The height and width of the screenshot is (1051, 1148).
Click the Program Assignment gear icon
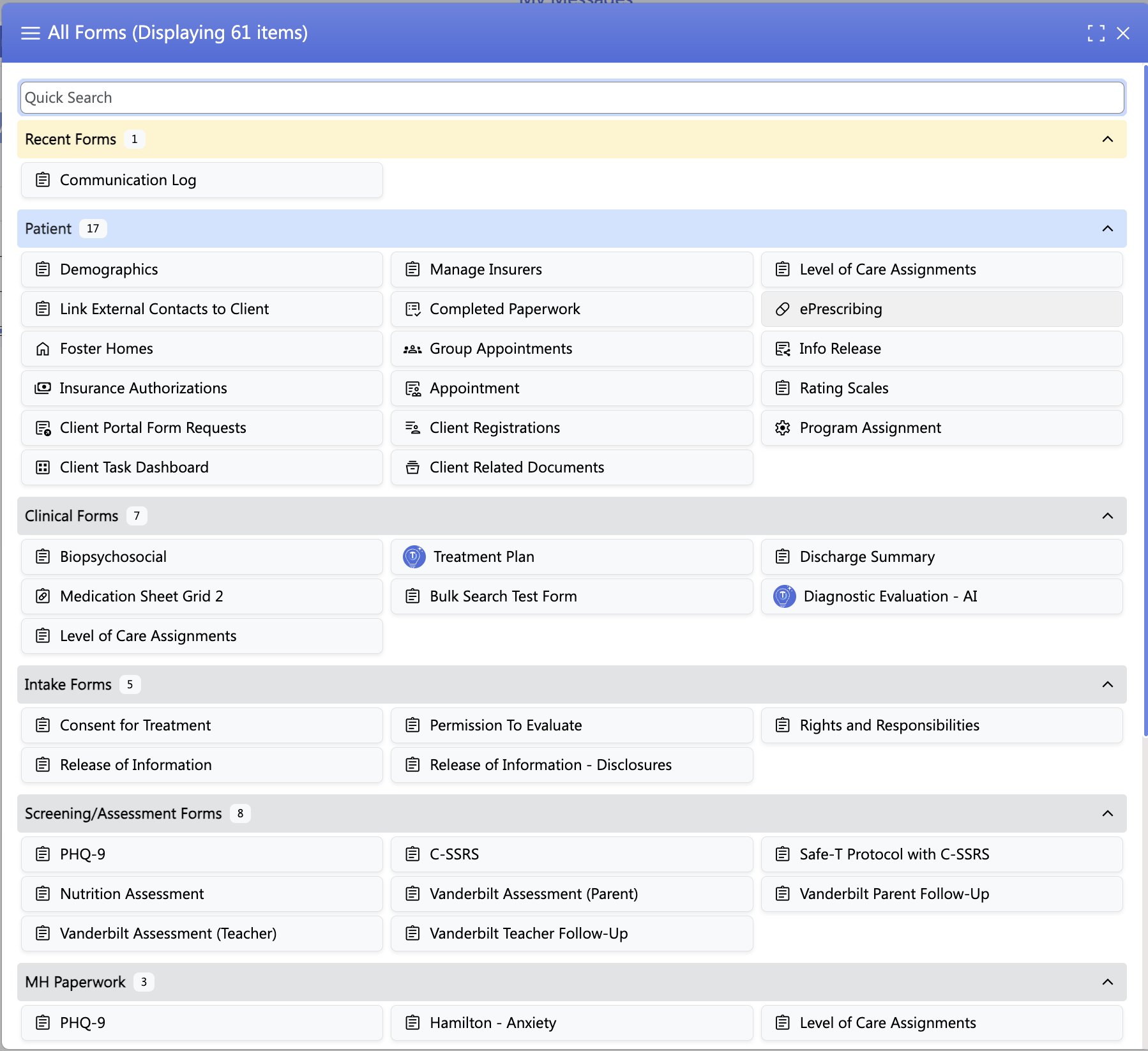tap(783, 428)
